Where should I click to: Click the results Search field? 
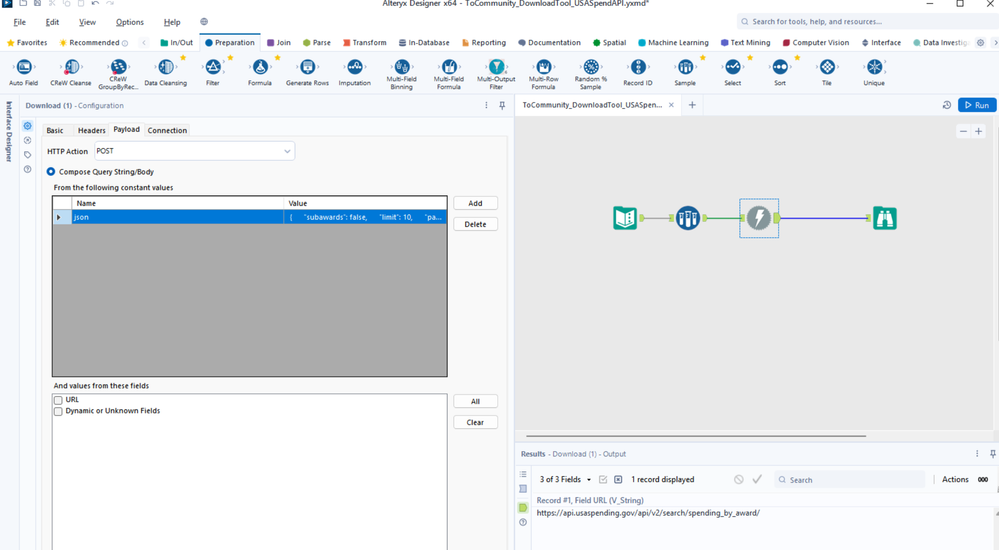(x=849, y=480)
